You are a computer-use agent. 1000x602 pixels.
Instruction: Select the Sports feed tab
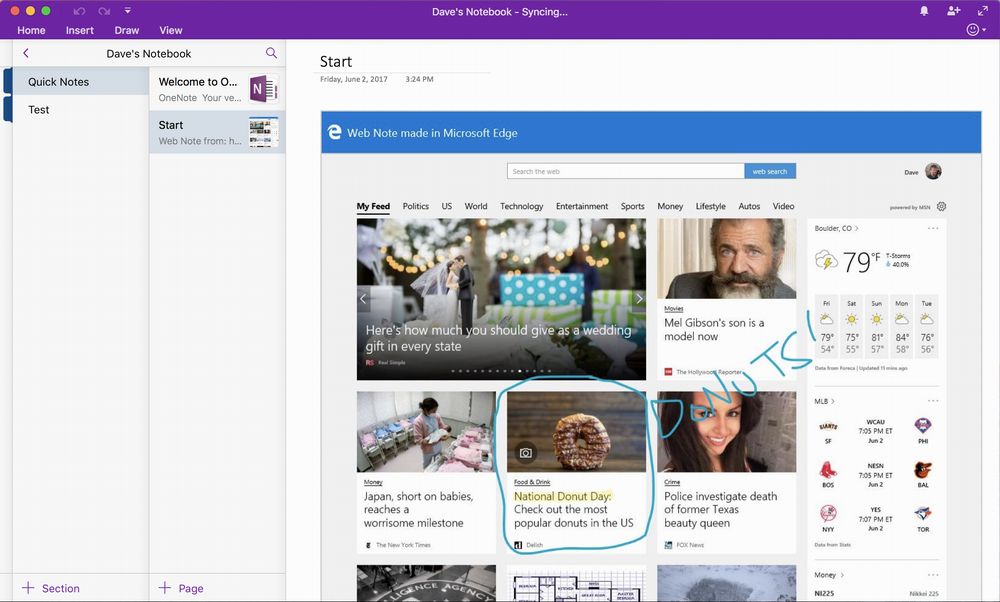coord(633,207)
